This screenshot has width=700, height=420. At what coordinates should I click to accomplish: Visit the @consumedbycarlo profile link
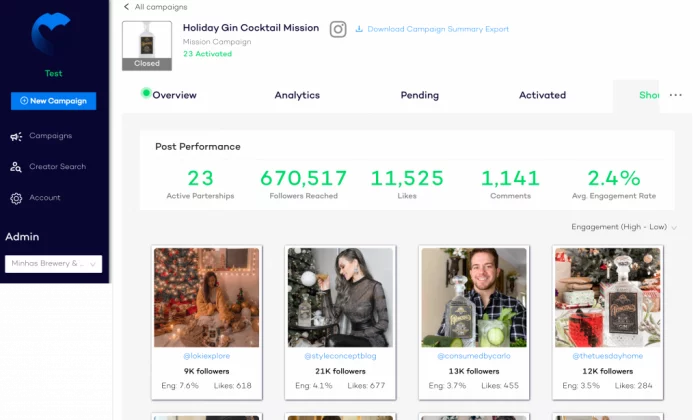474,356
